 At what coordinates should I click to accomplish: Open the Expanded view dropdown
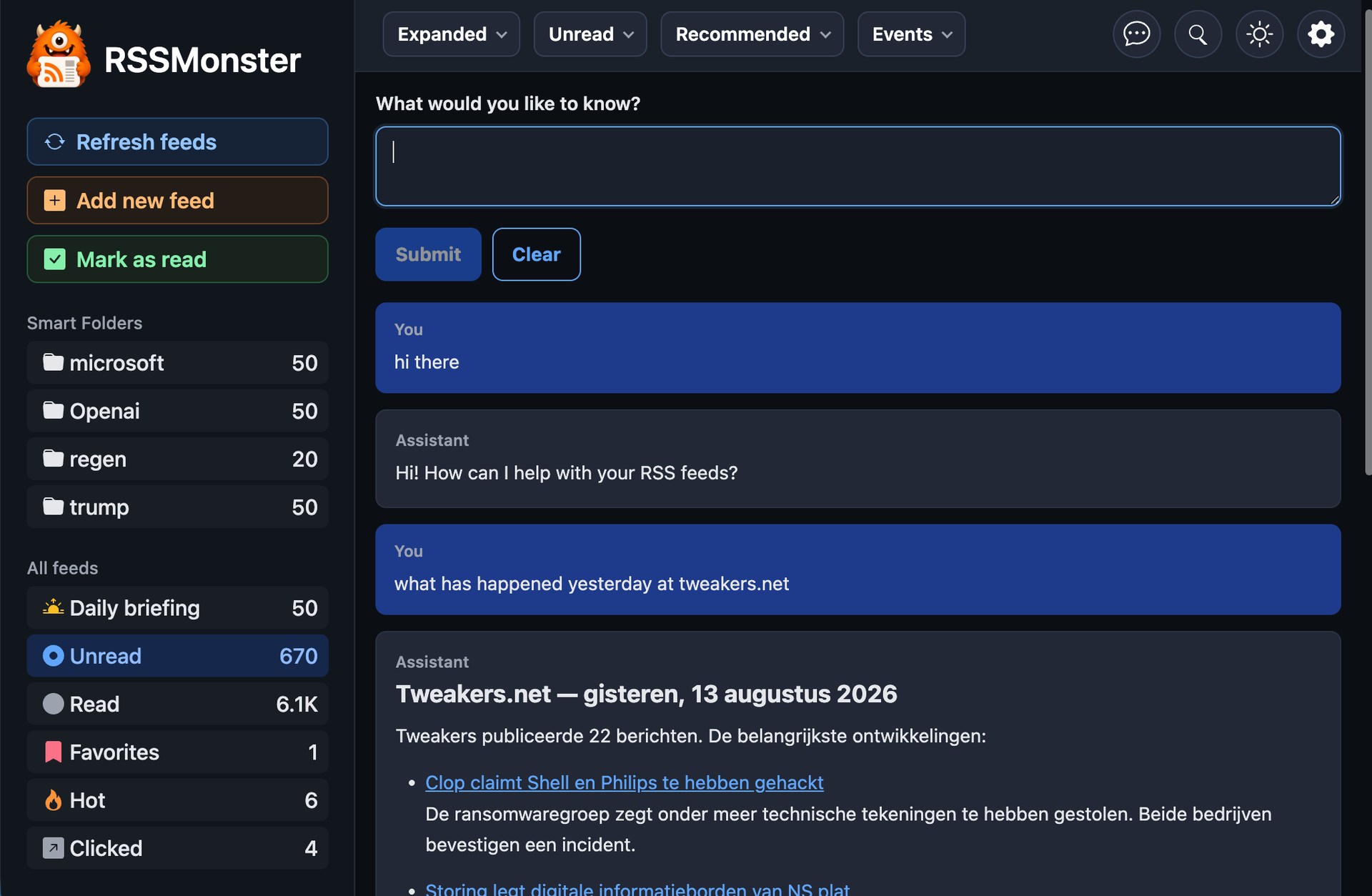click(x=451, y=34)
